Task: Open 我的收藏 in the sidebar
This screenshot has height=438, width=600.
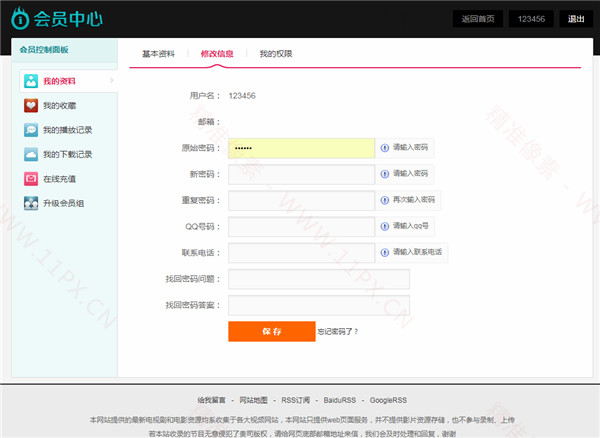Action: 59,106
